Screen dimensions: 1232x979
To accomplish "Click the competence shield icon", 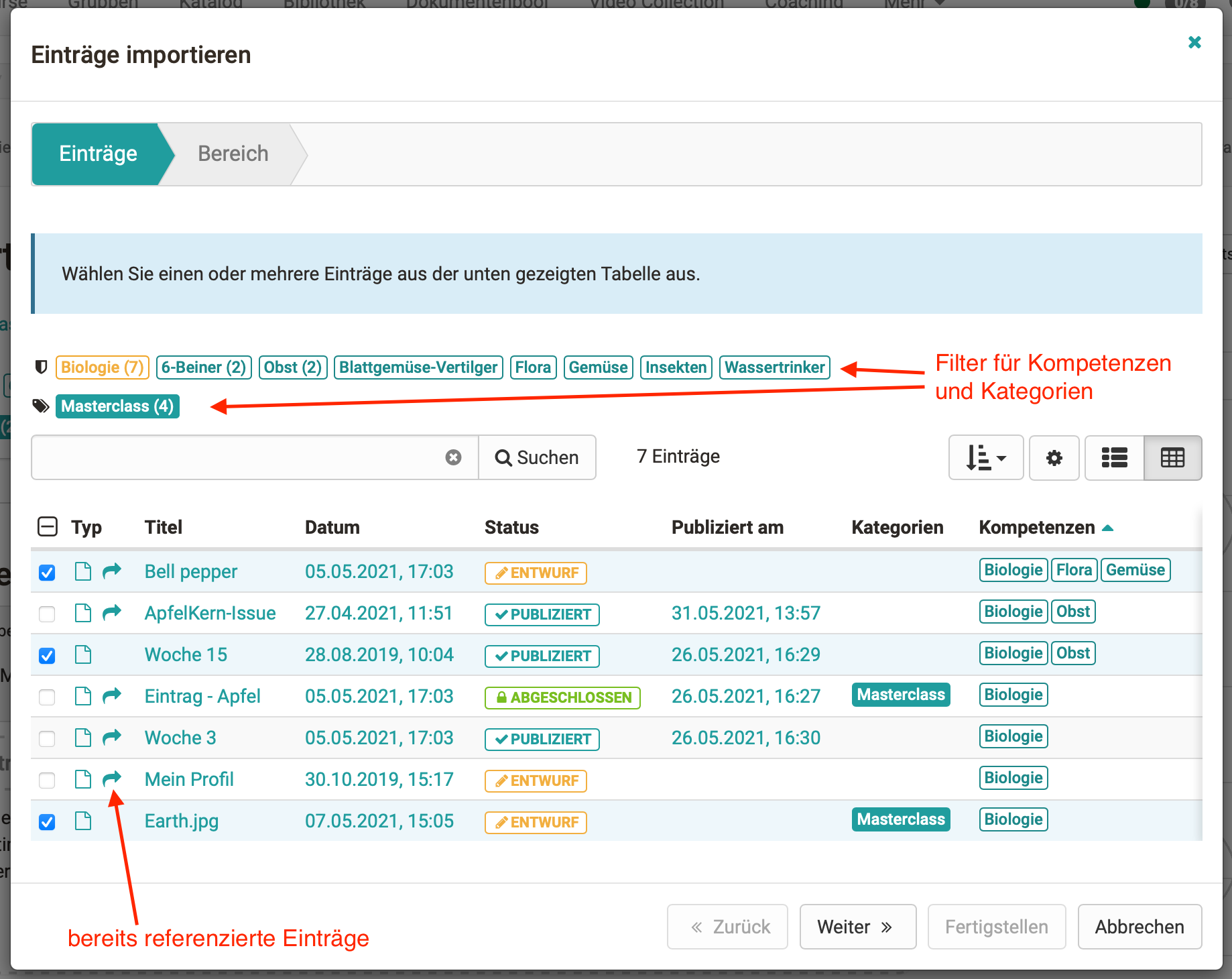I will click(41, 367).
